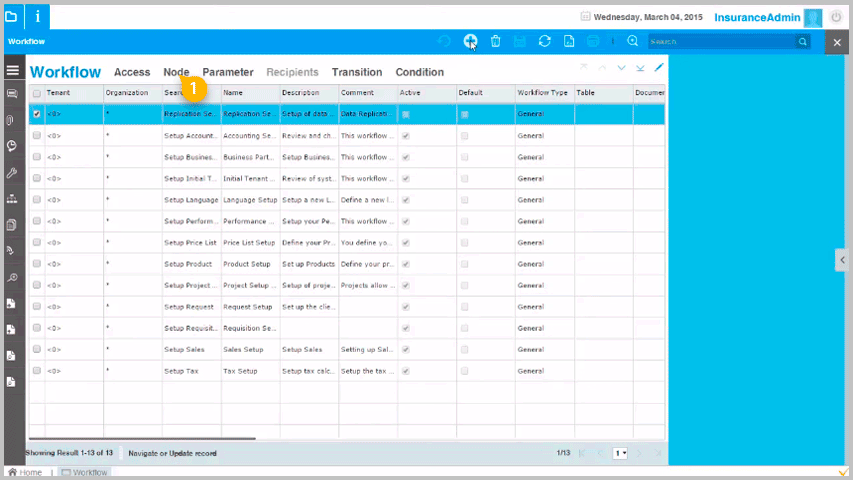Click the Save floppy disk icon

pyautogui.click(x=520, y=41)
